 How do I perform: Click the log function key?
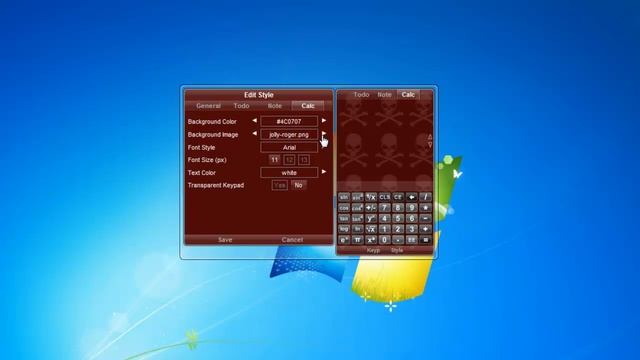click(x=344, y=229)
